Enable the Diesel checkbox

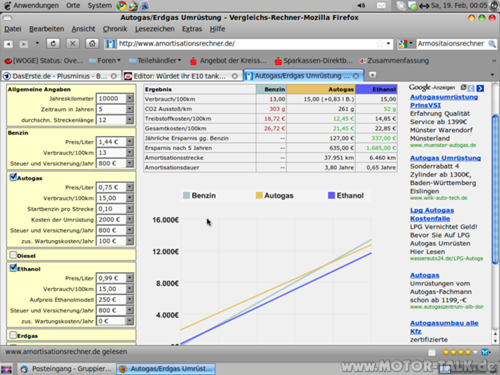tap(13, 255)
